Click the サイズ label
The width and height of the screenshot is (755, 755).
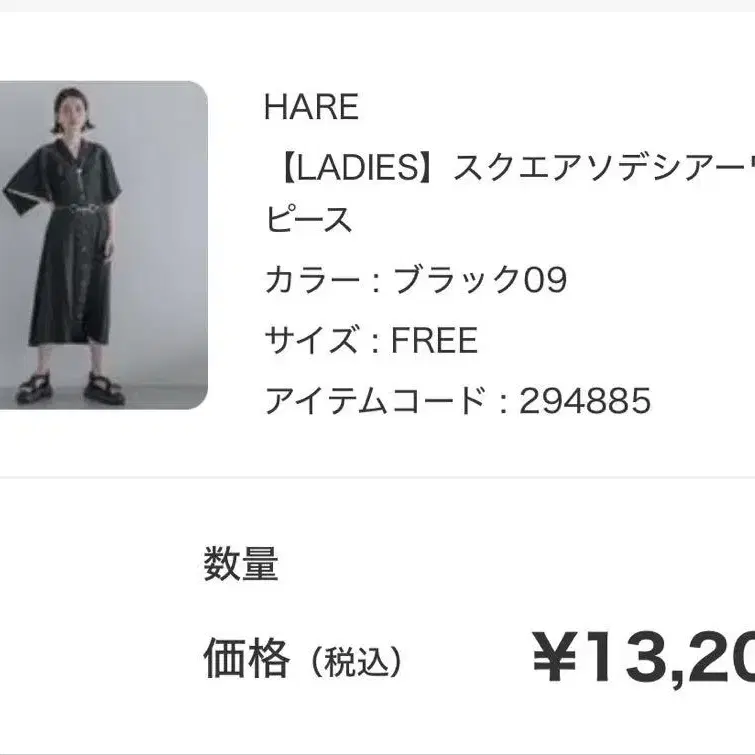[312, 340]
